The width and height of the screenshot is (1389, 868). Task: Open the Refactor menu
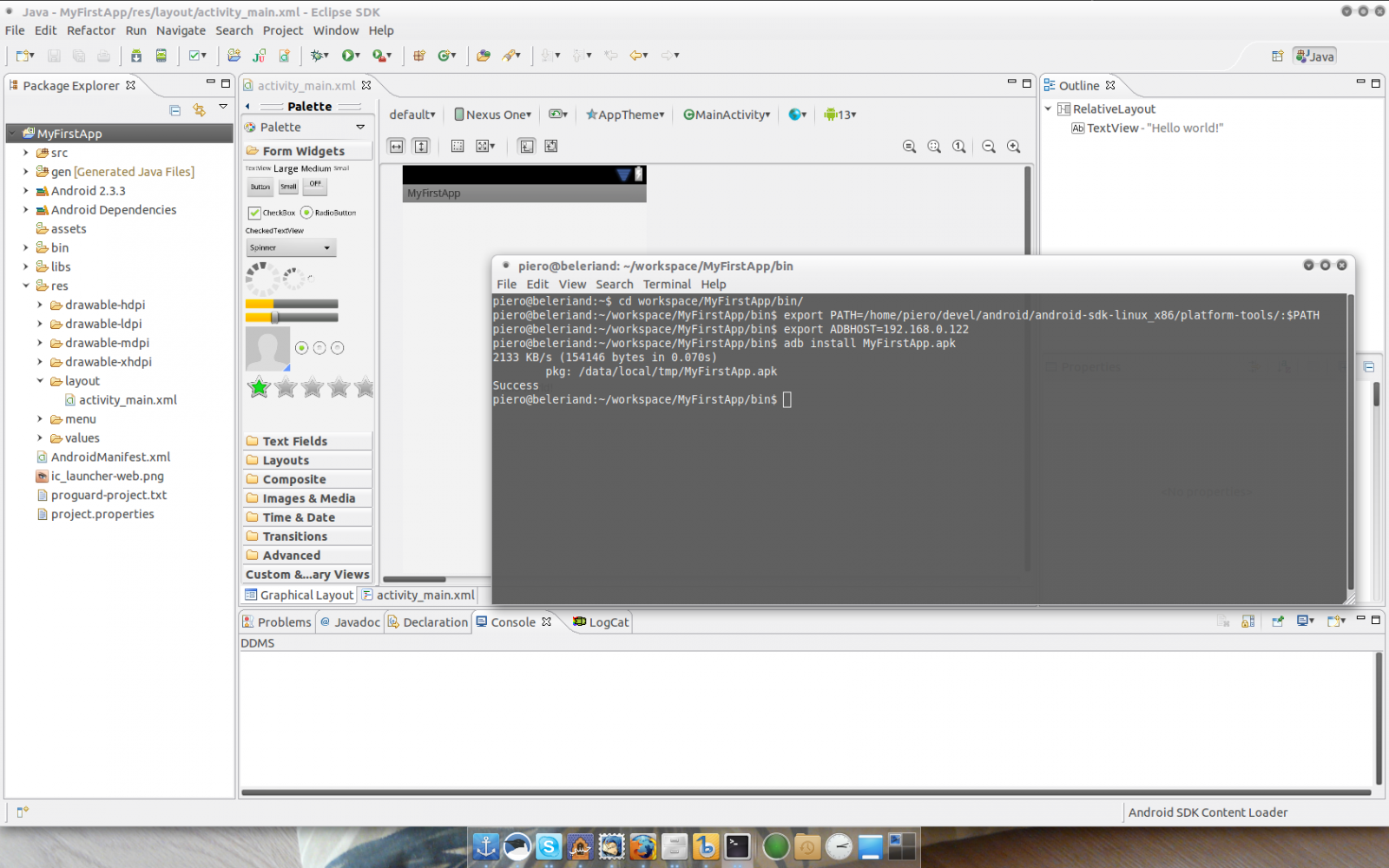click(90, 30)
